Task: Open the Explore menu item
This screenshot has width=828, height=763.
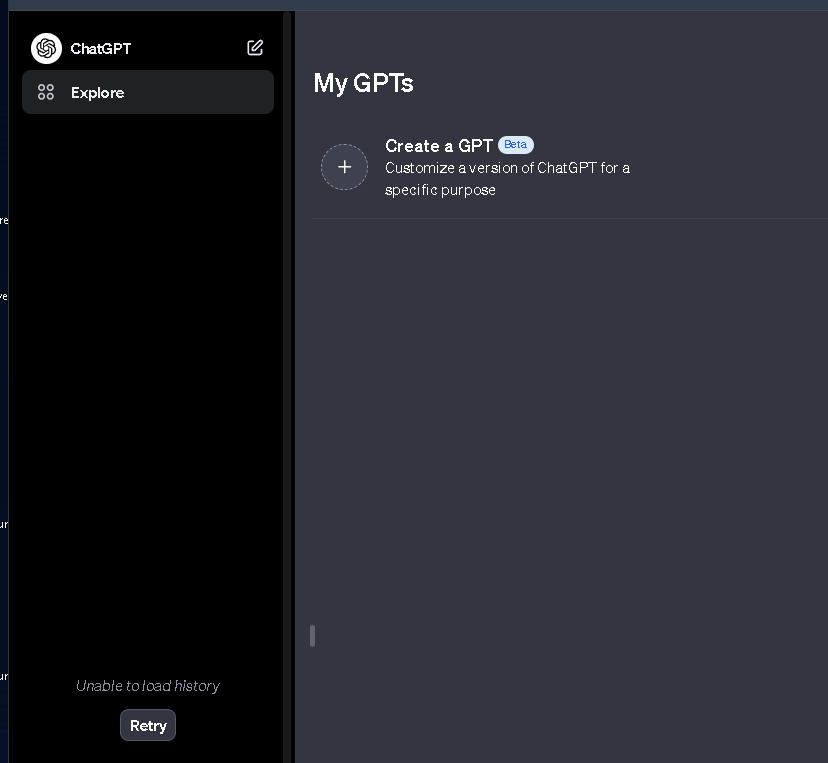Action: click(148, 92)
